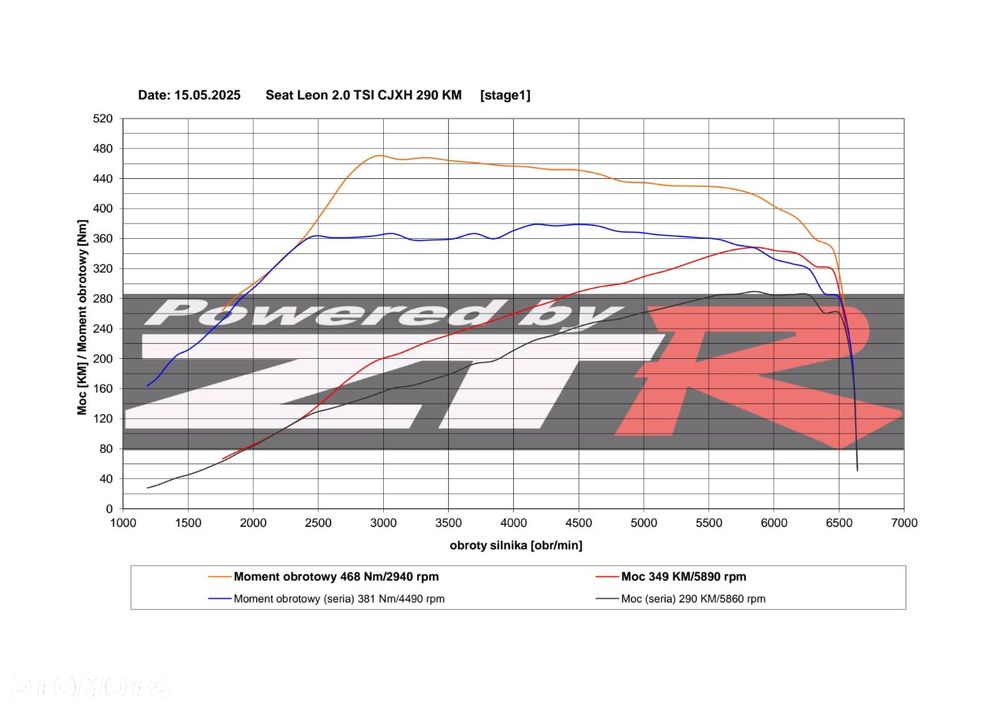Screen dimensions: 1000x707
Task: Click the x-axis value 6000
Action: (774, 523)
